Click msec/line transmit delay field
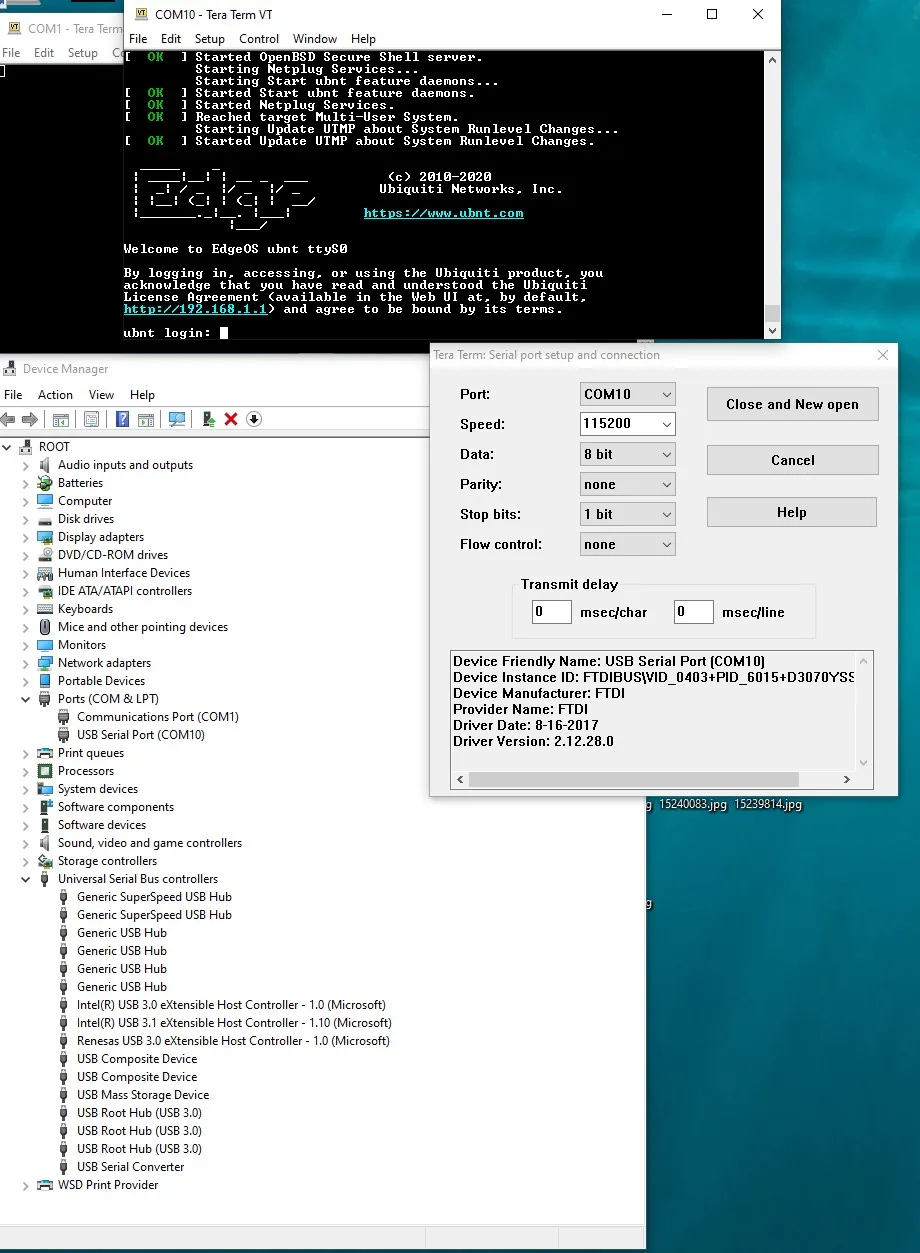 point(693,612)
